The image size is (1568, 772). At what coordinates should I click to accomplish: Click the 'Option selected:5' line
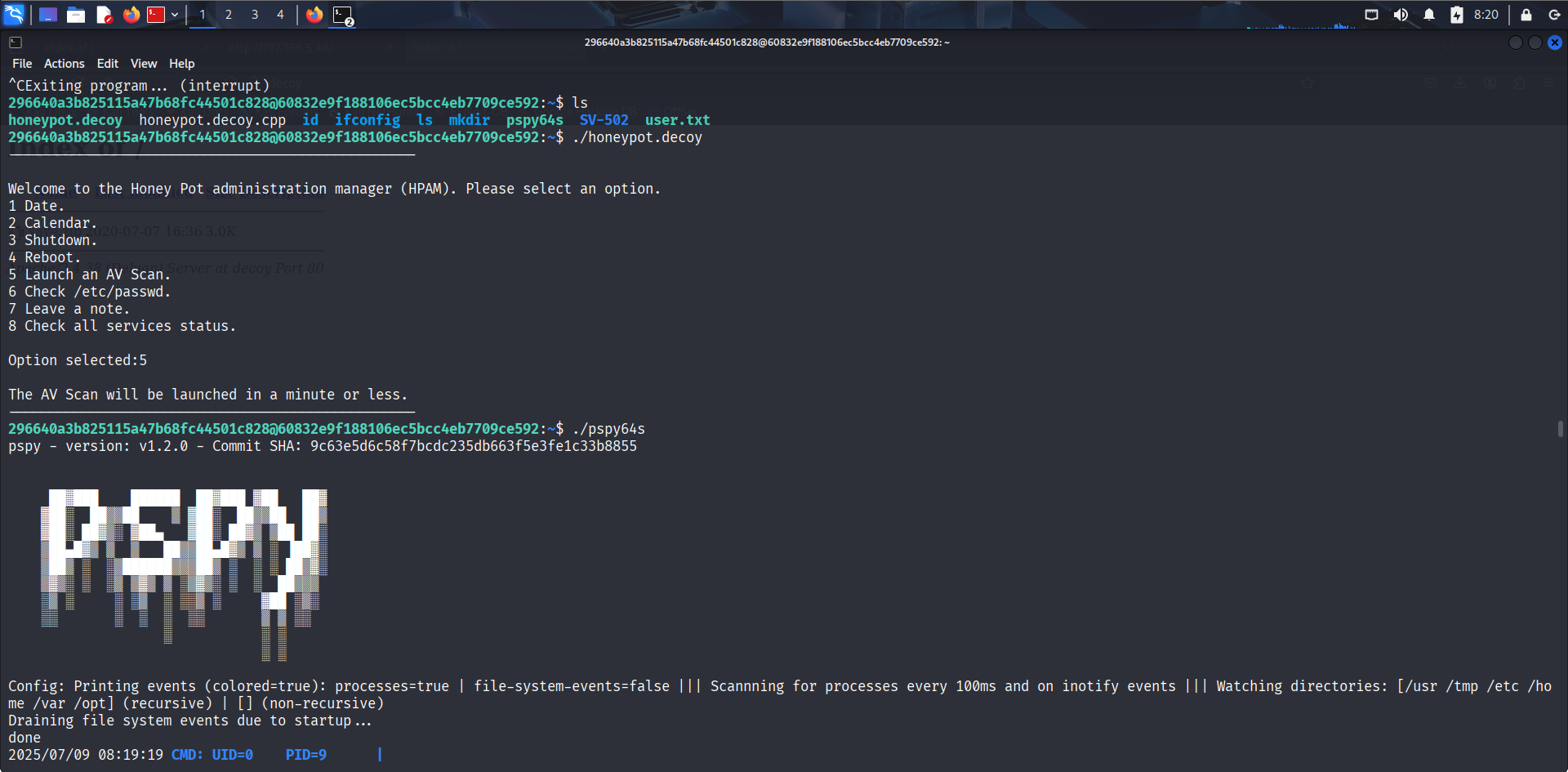(x=78, y=360)
